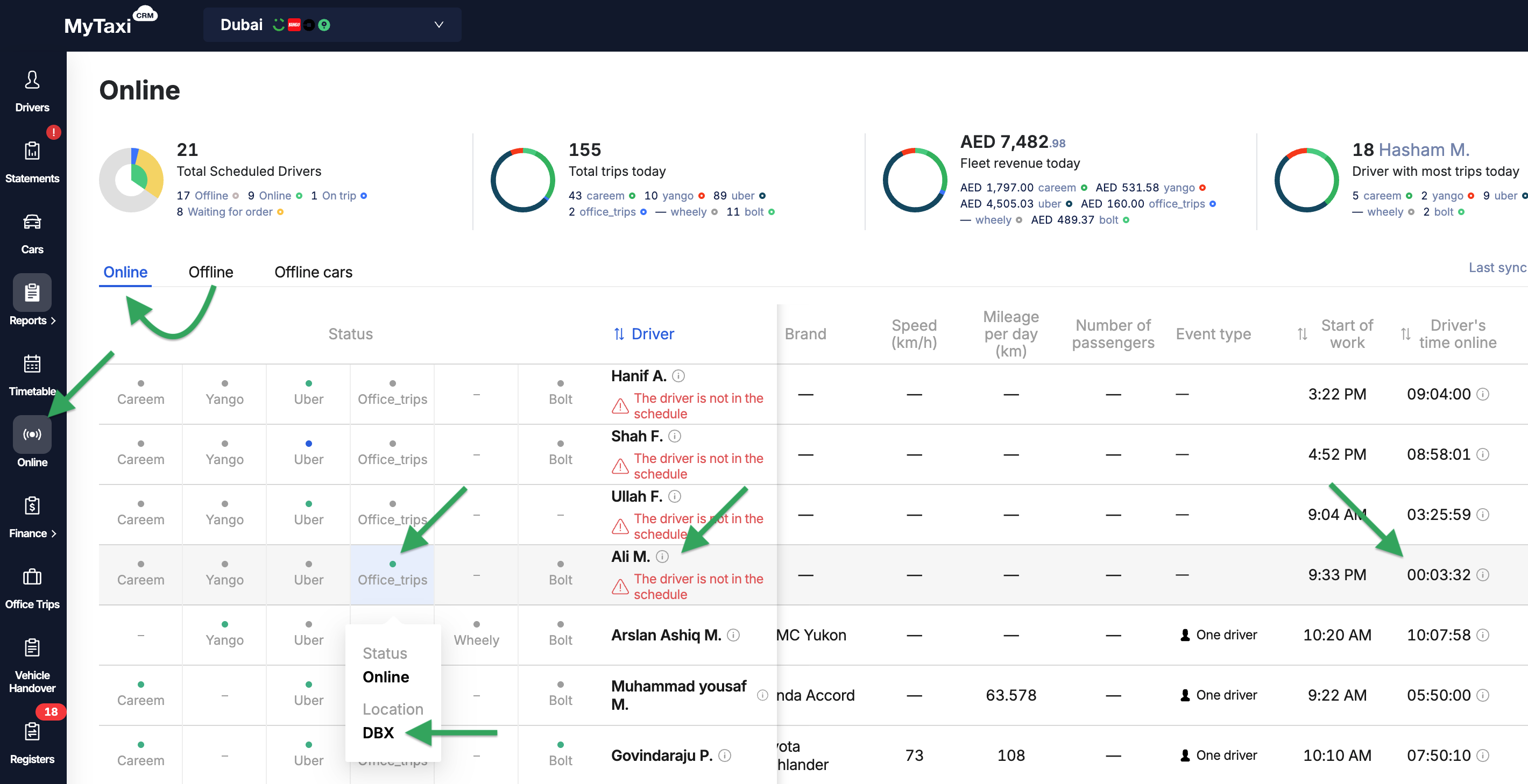Switch to the Offline cars tab
Viewport: 1528px width, 784px height.
coord(313,272)
